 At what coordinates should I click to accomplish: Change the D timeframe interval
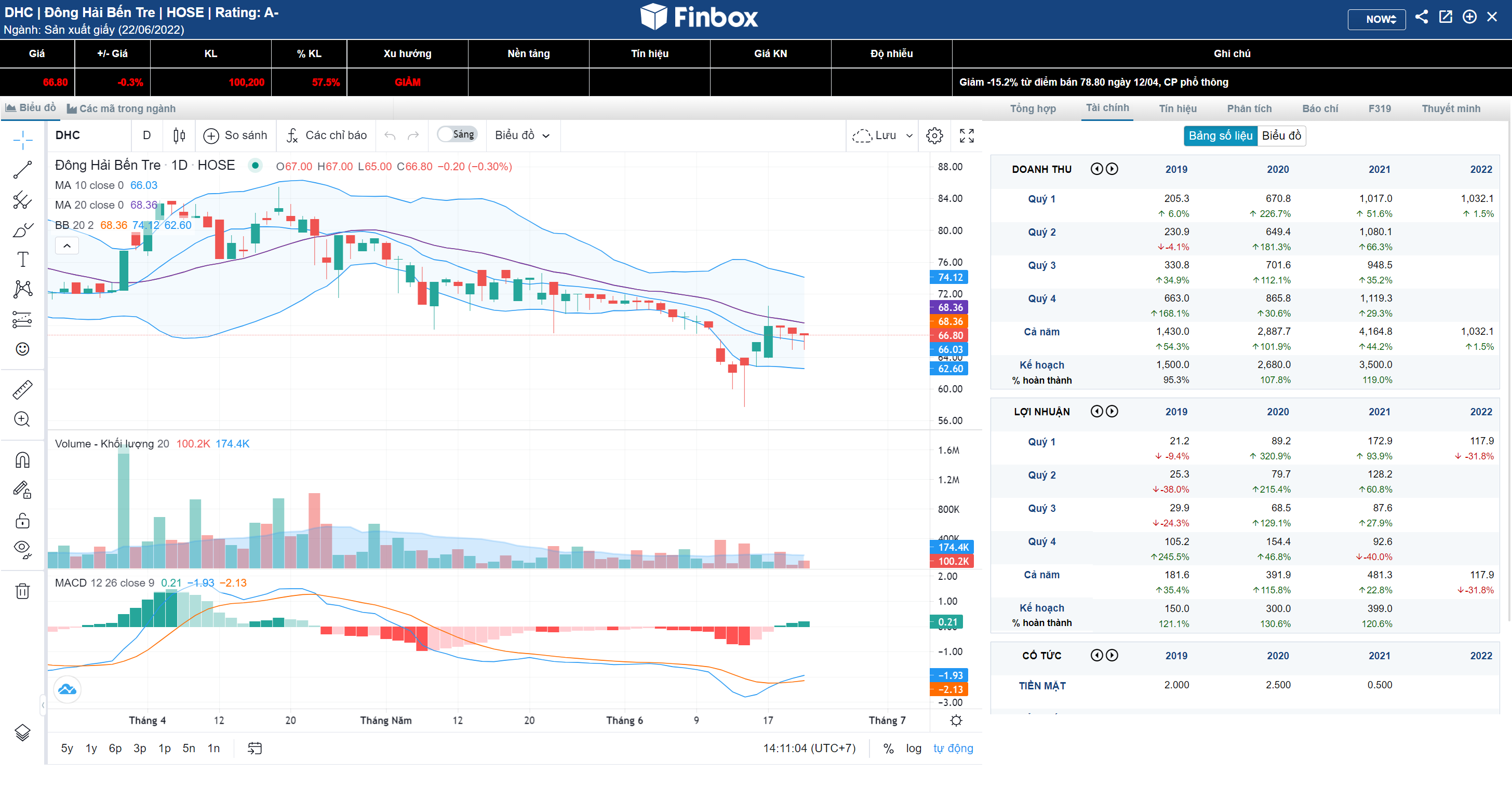click(147, 135)
